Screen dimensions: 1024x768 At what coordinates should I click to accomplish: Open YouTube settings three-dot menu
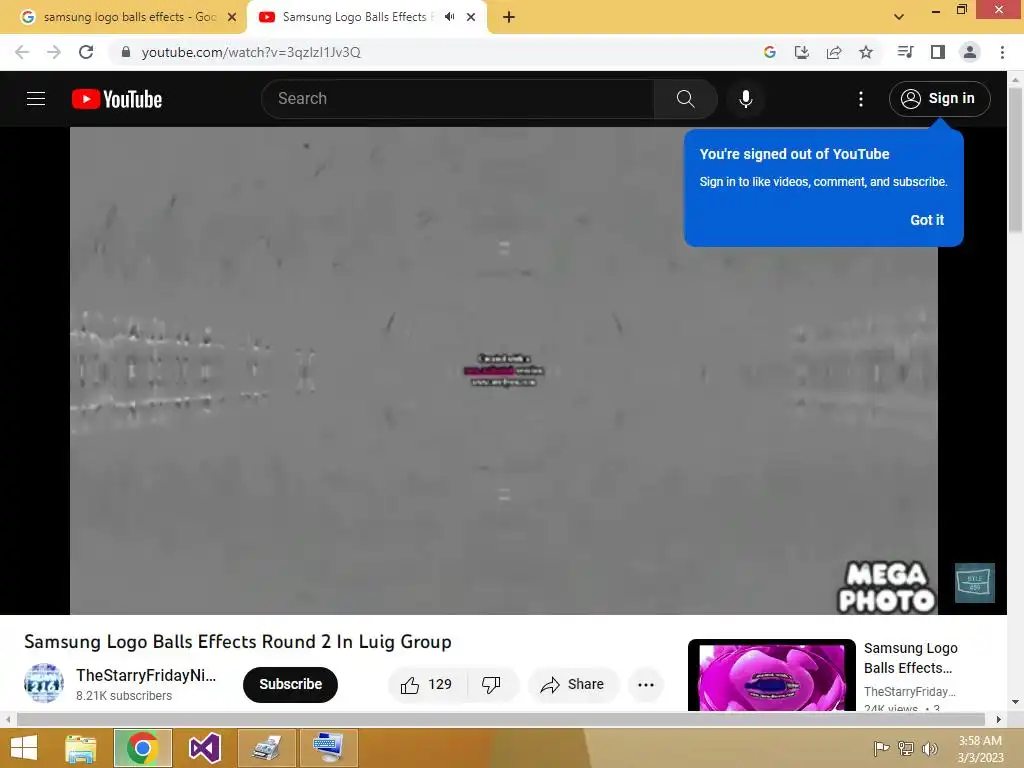[x=861, y=99]
